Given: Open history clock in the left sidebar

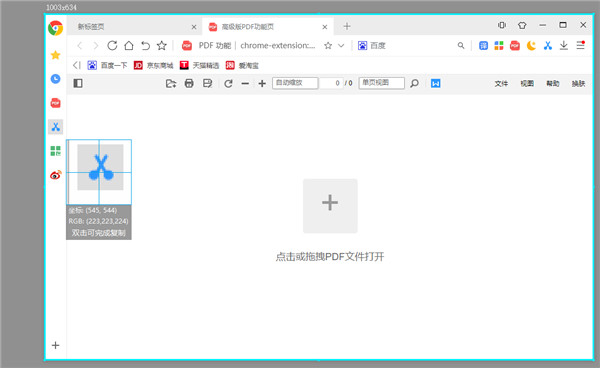Looking at the screenshot, I should coord(55,79).
